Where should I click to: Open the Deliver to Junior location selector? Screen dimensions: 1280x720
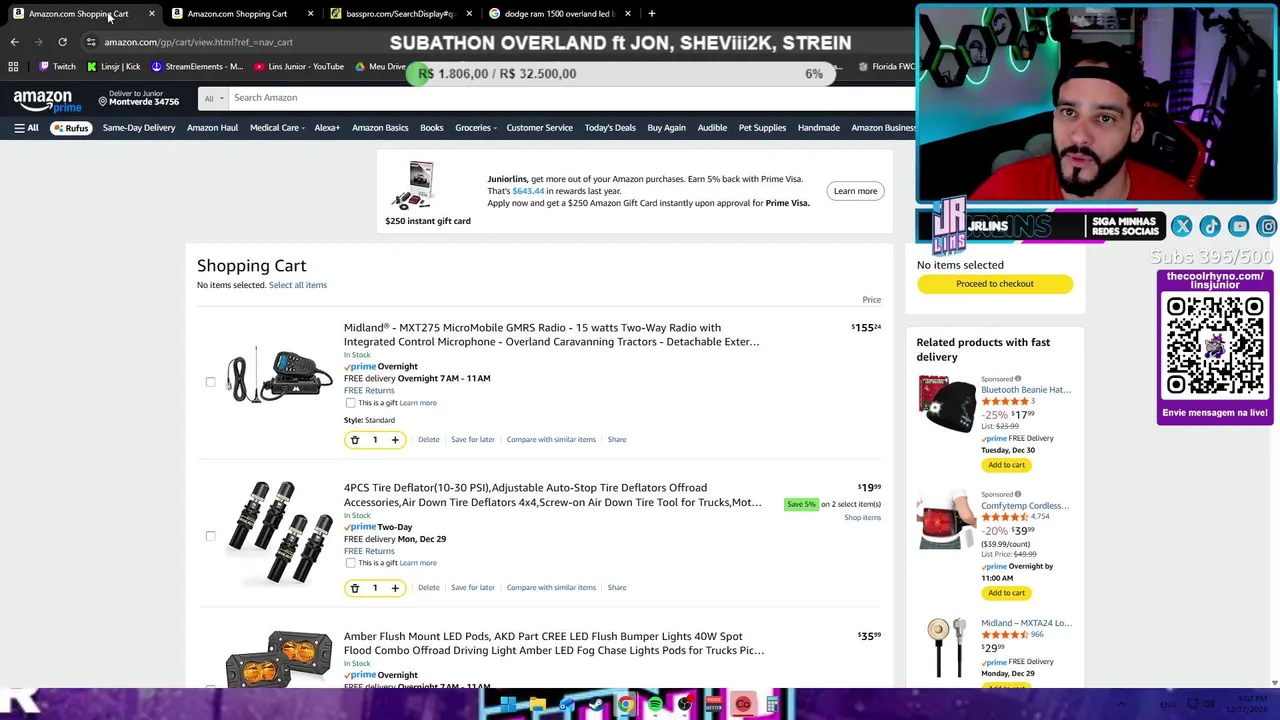[x=138, y=98]
